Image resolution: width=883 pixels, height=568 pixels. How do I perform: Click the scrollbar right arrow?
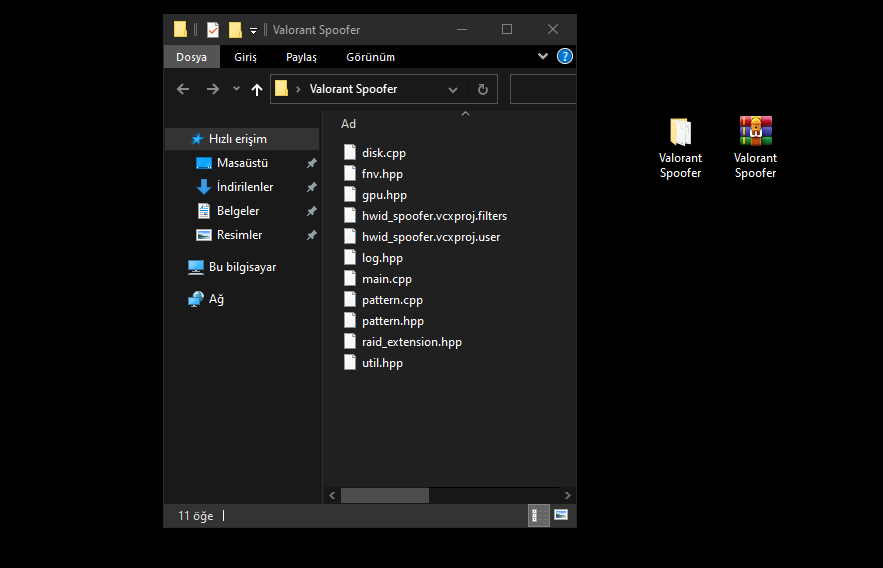click(x=568, y=495)
